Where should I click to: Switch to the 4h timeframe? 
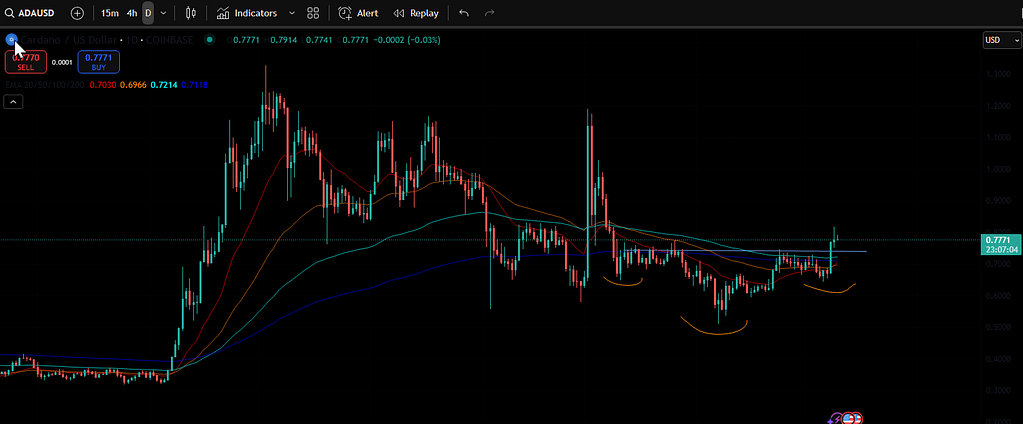[x=131, y=13]
